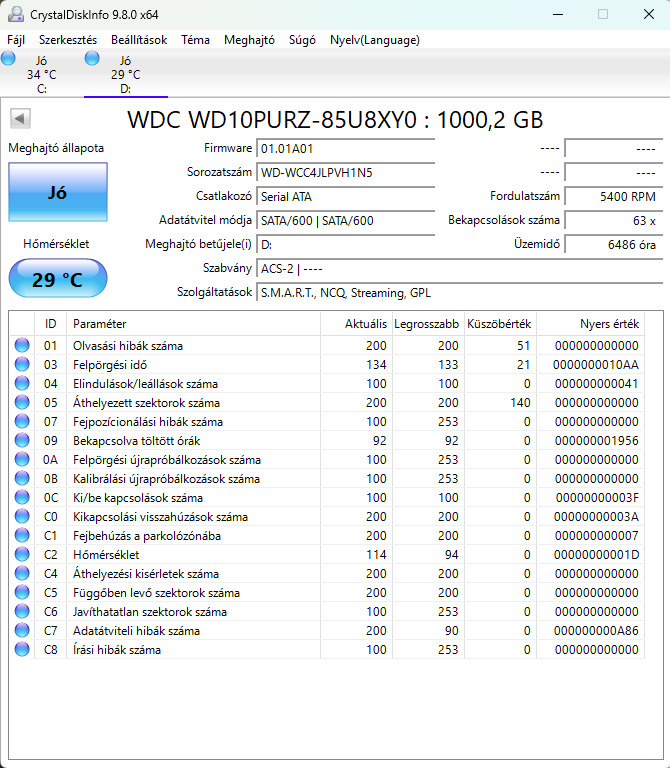This screenshot has height=768, width=670.
Task: Click the previous disk arrow button
Action: (20, 119)
